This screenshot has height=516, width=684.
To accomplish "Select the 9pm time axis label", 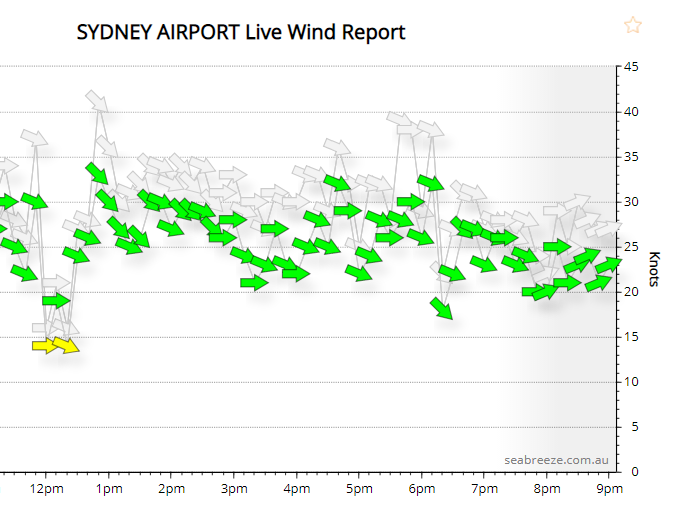I will click(x=609, y=489).
